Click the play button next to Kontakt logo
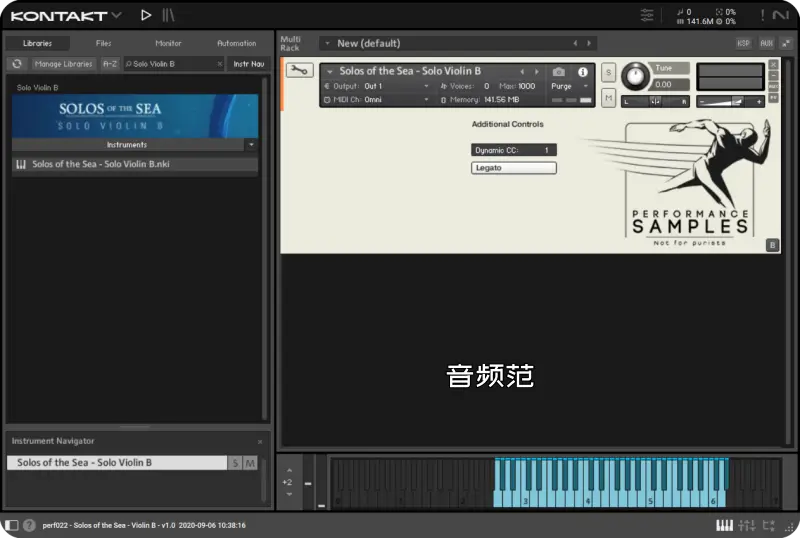 tap(146, 15)
